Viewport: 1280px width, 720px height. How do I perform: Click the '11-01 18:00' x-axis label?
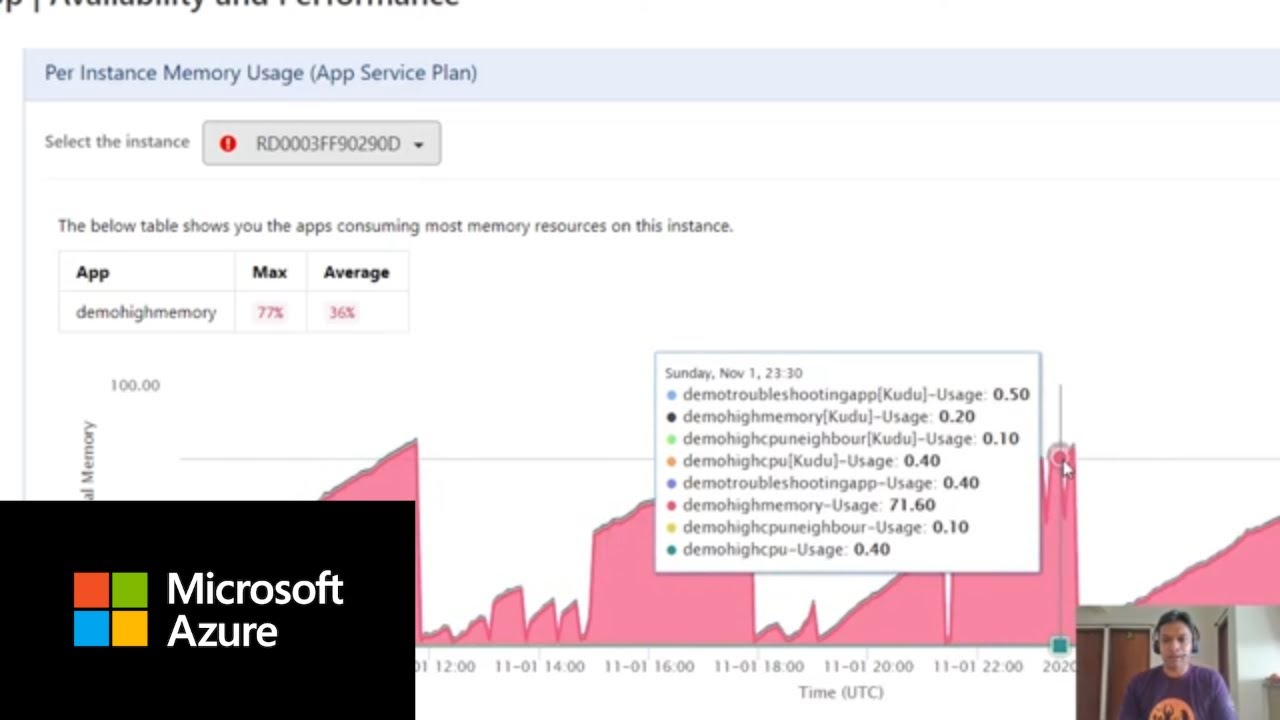(x=761, y=666)
